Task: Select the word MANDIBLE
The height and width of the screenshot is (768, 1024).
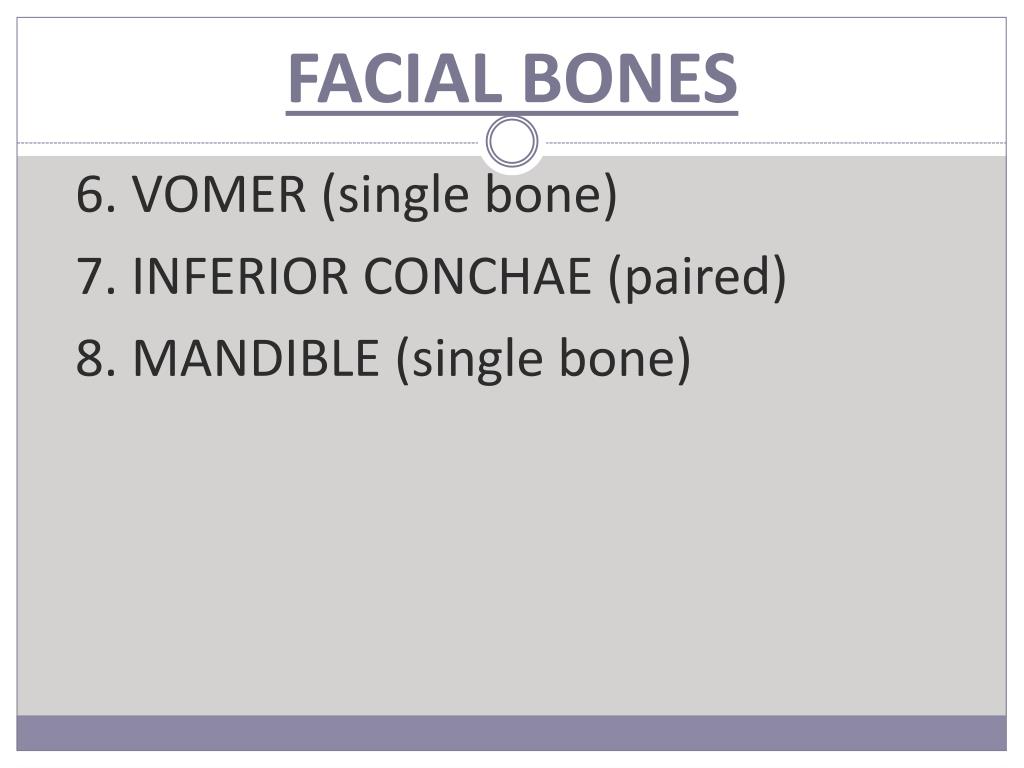Action: [256, 358]
